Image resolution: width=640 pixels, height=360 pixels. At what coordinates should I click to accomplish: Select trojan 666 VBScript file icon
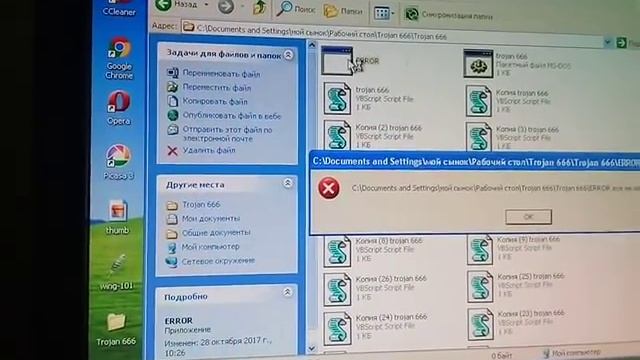click(x=337, y=98)
